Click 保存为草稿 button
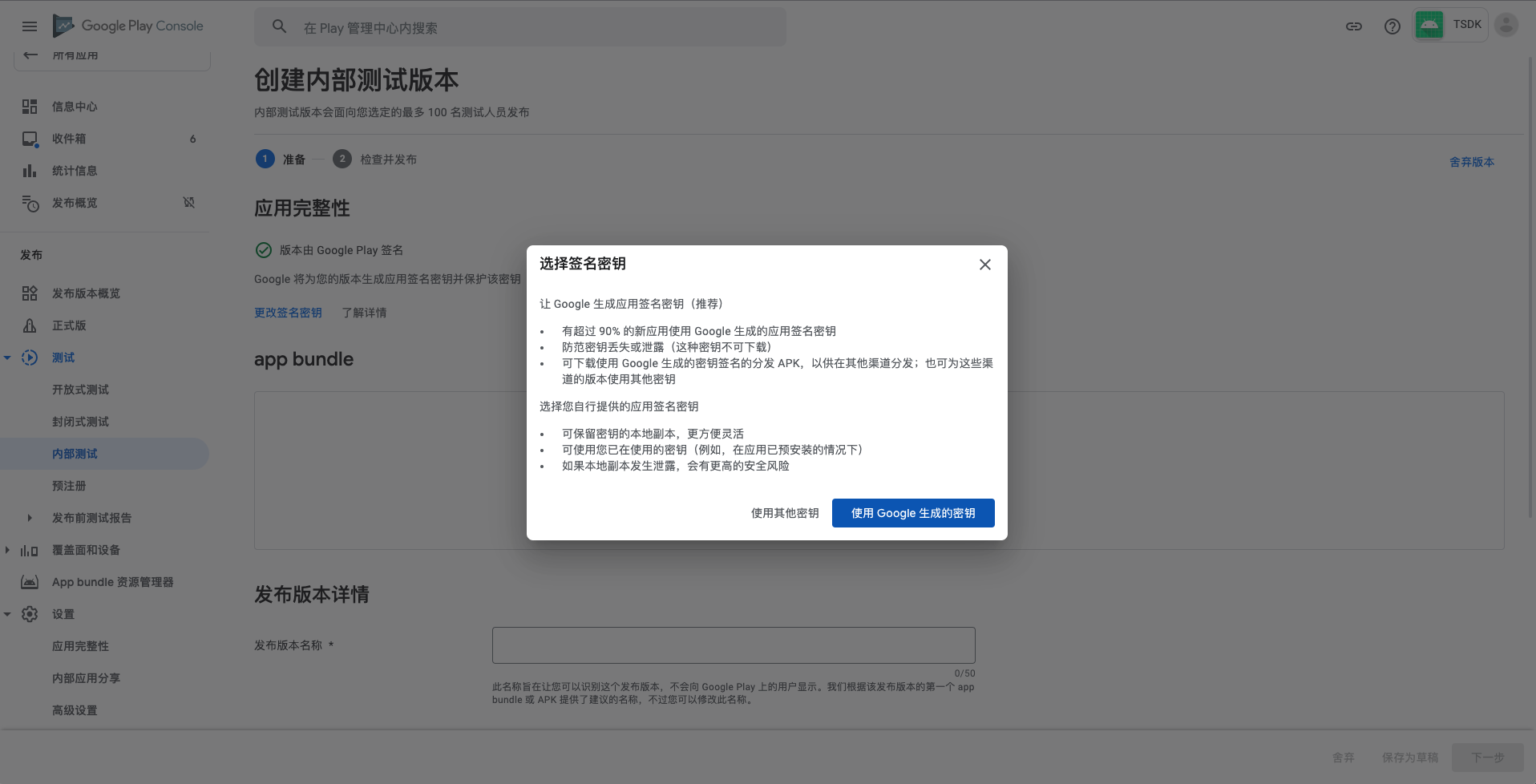1536x784 pixels. [1410, 758]
